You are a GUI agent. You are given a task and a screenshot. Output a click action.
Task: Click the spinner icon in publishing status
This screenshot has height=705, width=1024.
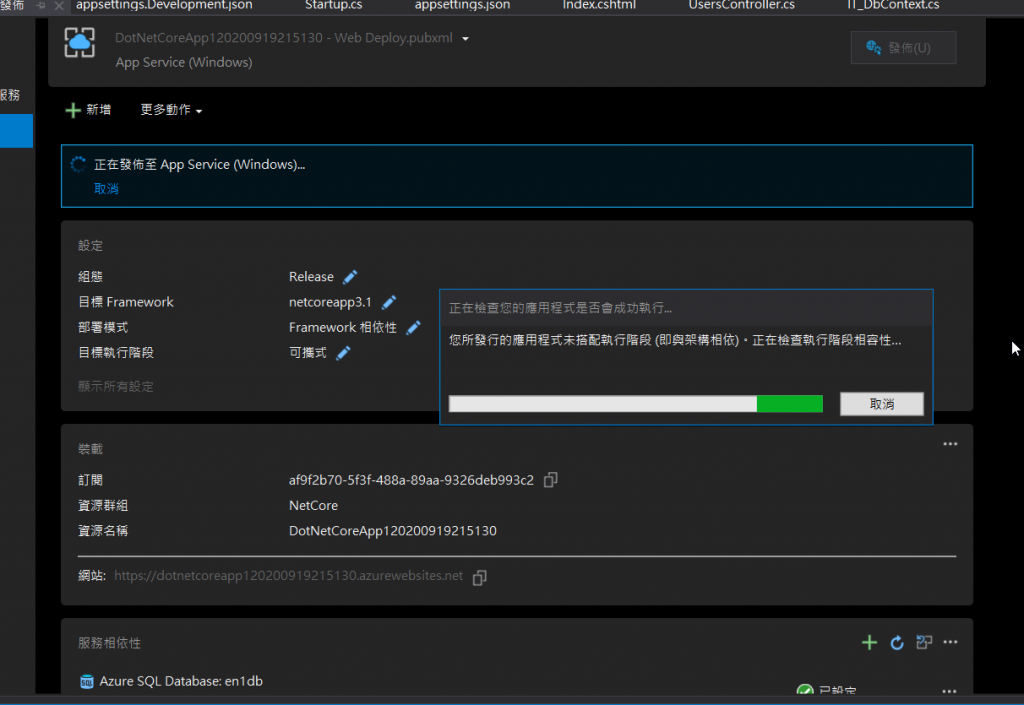click(x=78, y=164)
